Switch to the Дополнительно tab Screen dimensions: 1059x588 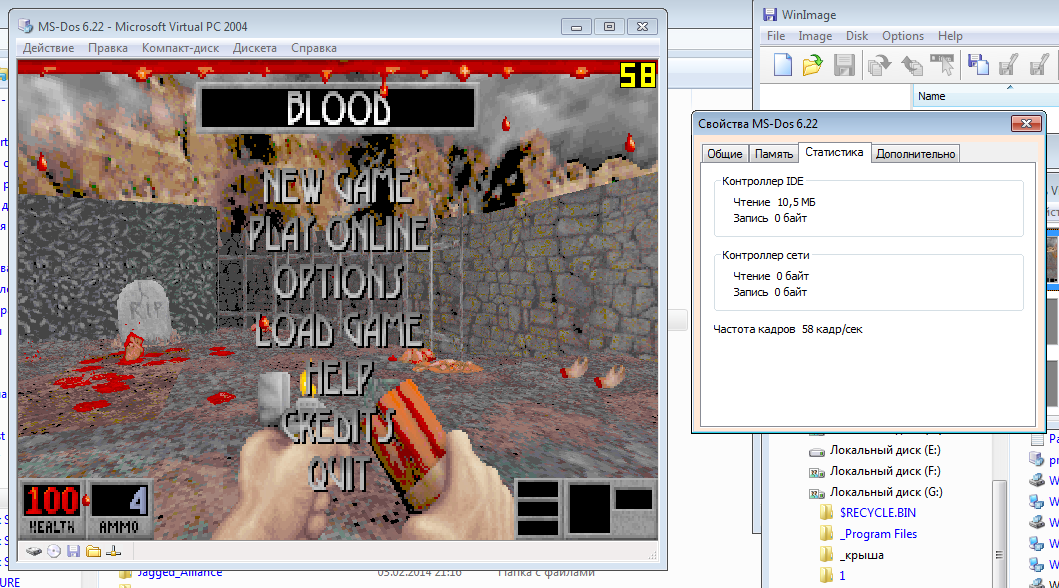[x=915, y=154]
